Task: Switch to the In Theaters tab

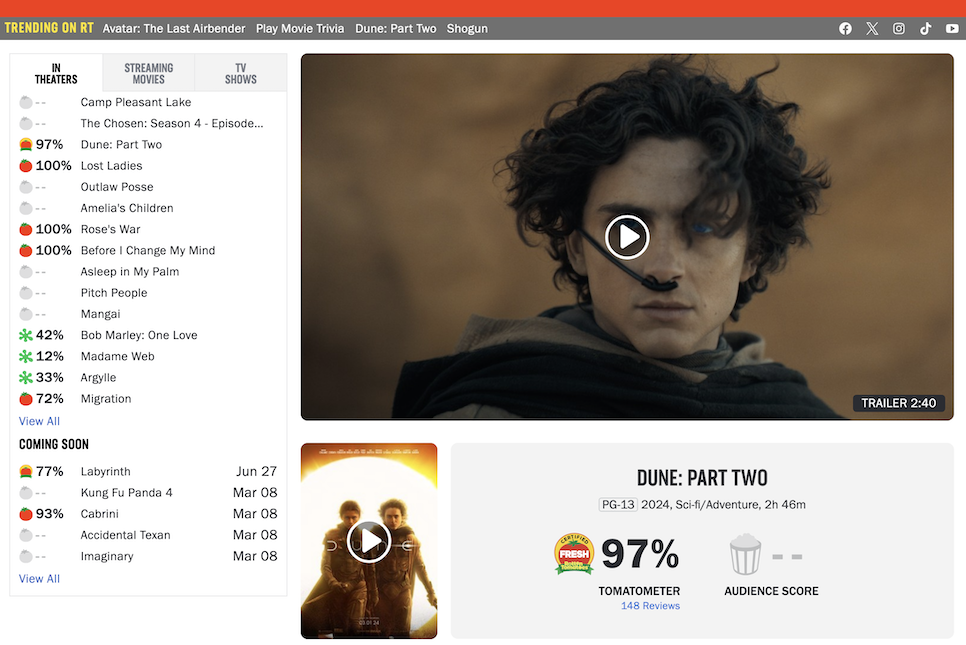Action: tap(56, 73)
